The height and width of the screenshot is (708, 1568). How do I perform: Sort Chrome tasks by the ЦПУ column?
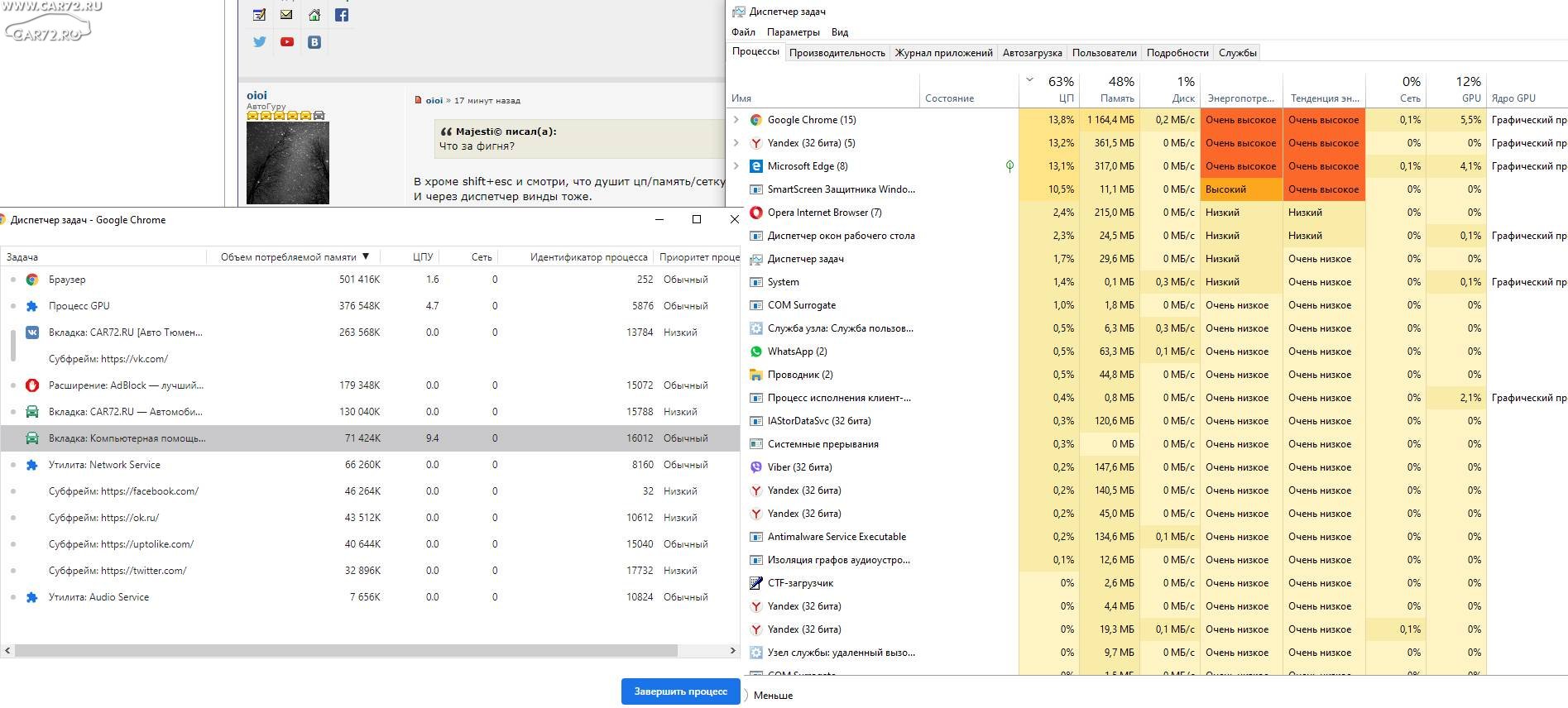(423, 257)
